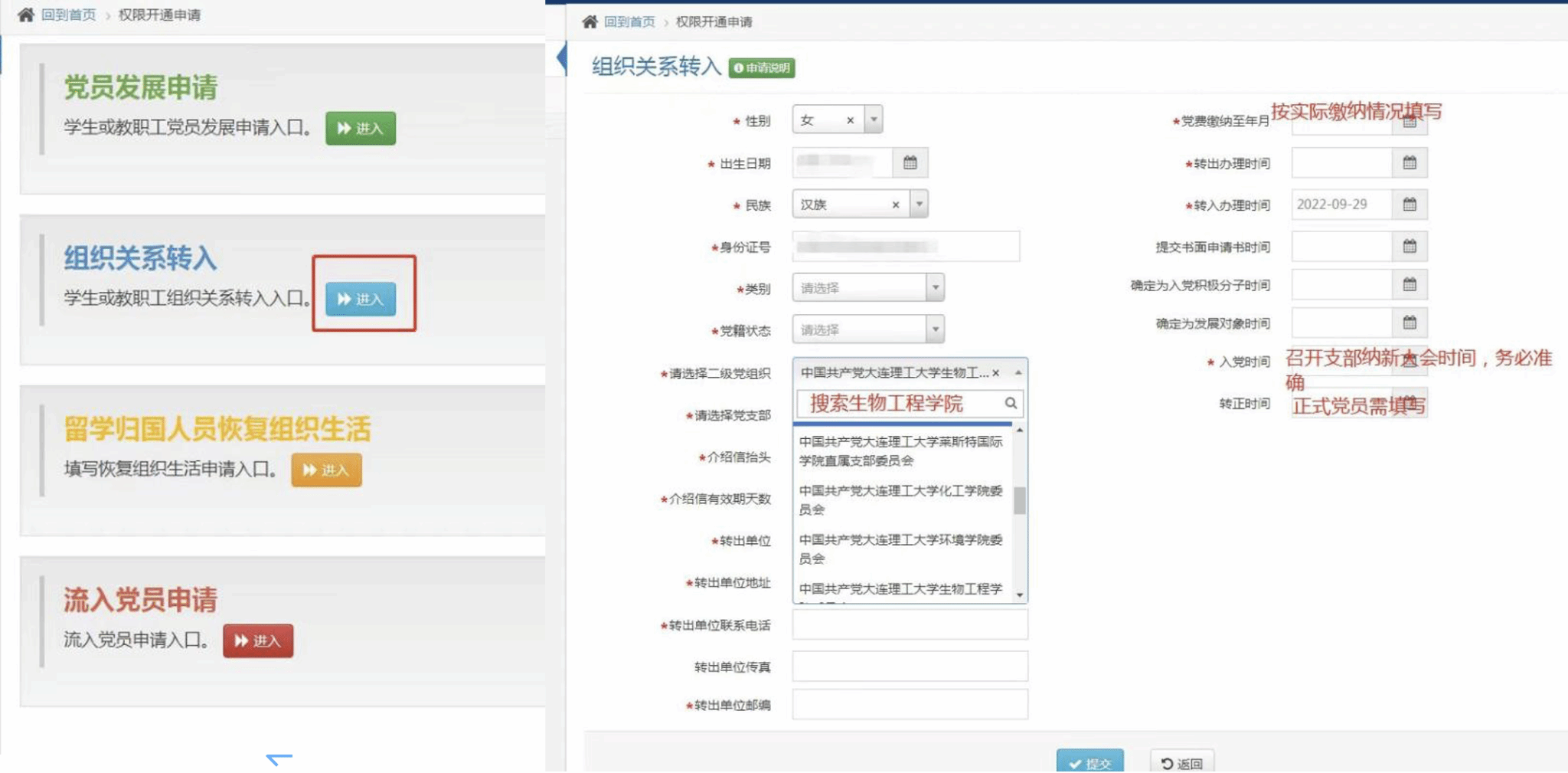This screenshot has height=773, width=1568.
Task: Open calendar icon for 出生日期 field
Action: pyautogui.click(x=910, y=162)
